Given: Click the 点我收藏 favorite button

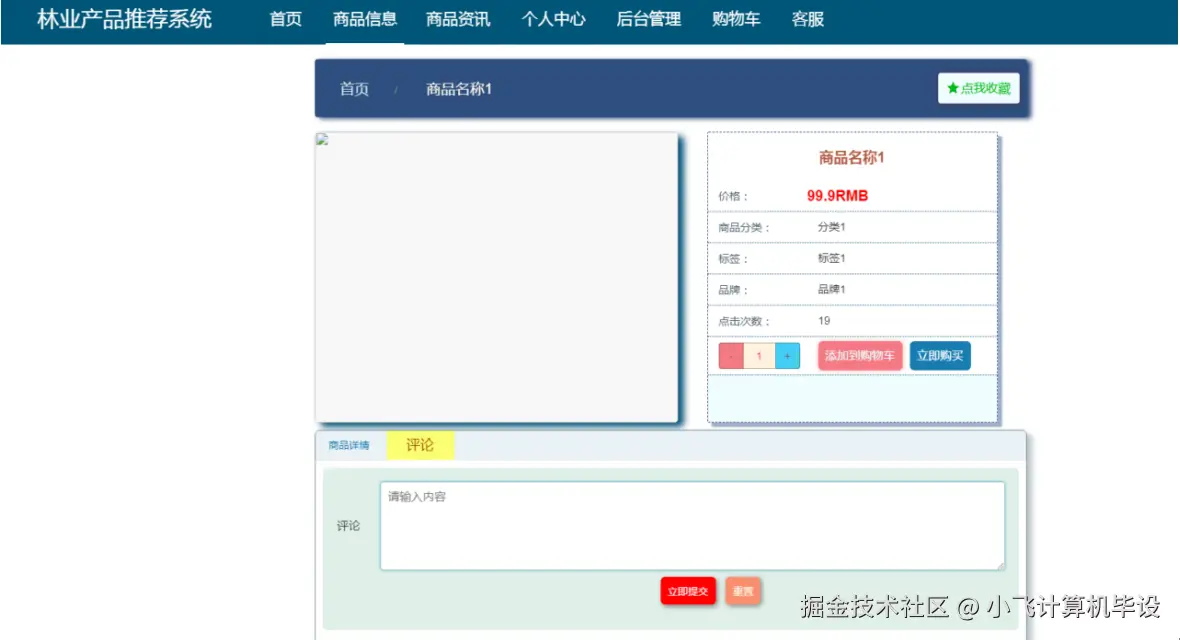Looking at the screenshot, I should 978,88.
